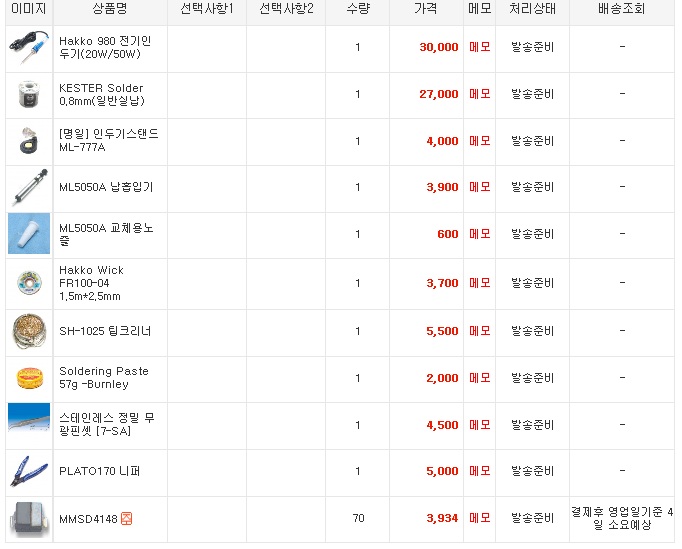Image resolution: width=682 pixels, height=549 pixels.
Task: Open the PLATO170 니퍼 thumbnail
Action: [29, 471]
